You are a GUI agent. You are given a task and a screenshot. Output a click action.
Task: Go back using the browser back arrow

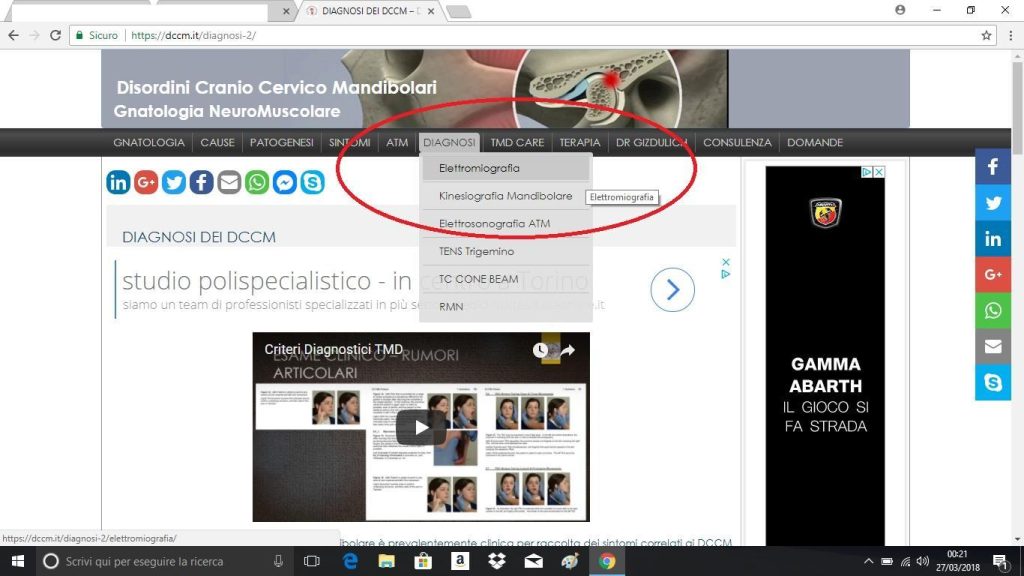coord(14,35)
